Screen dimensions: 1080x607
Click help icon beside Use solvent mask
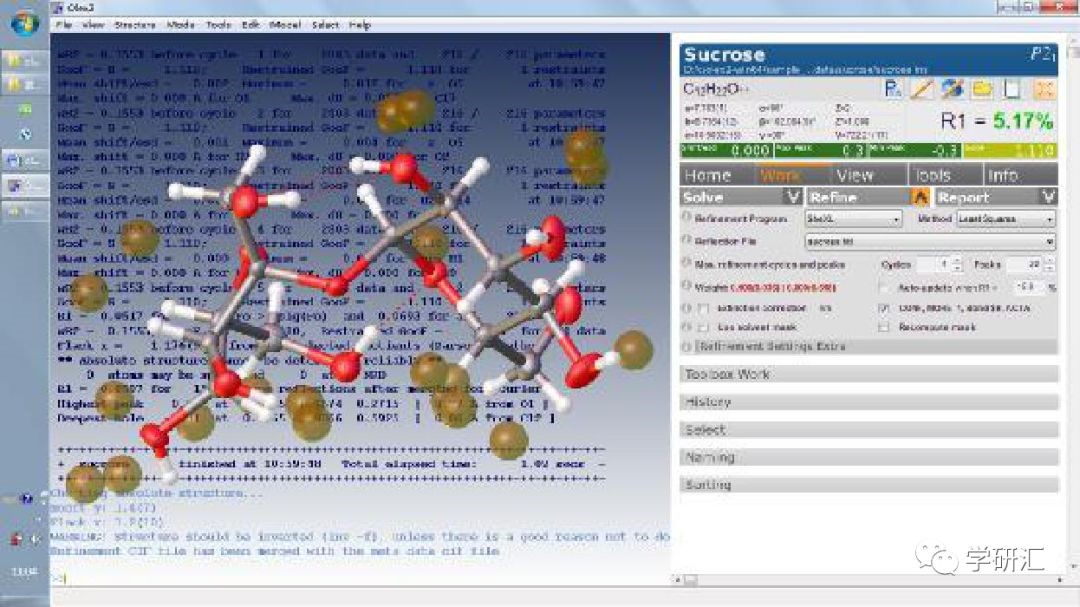[x=687, y=327]
